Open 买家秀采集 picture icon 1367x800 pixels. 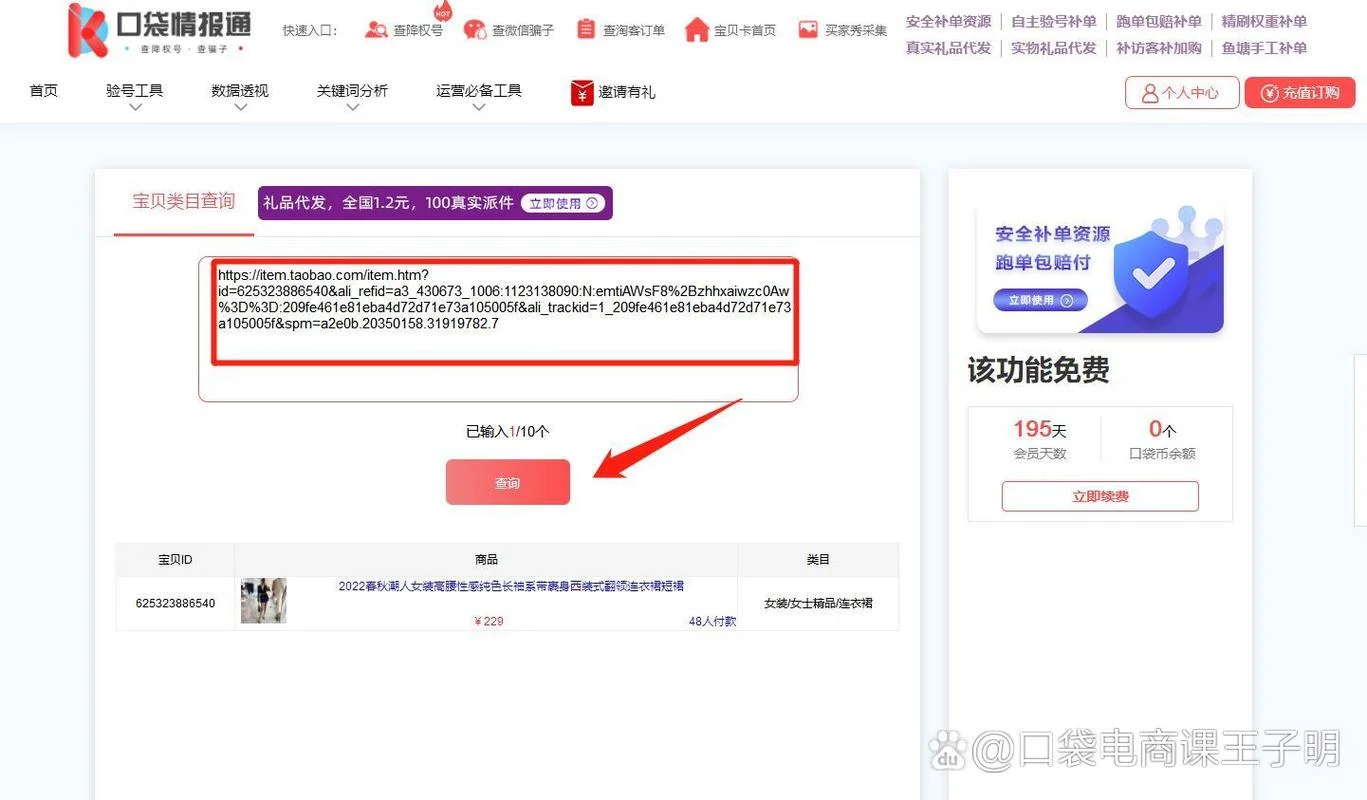(x=808, y=30)
